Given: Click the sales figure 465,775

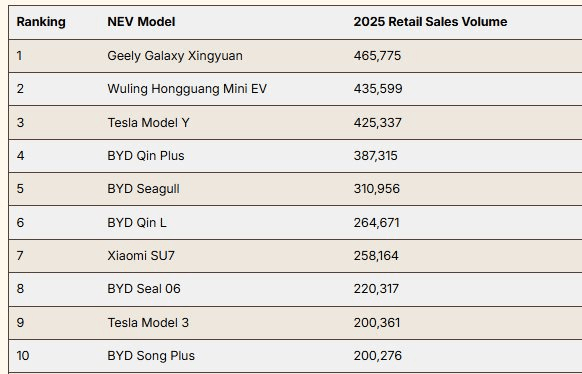Looking at the screenshot, I should (377, 56).
